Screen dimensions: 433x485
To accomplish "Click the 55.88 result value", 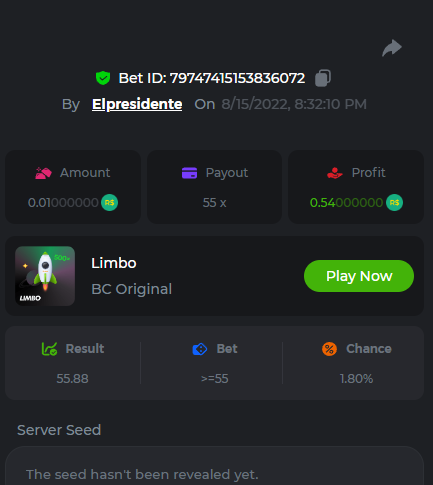I will click(x=72, y=379).
